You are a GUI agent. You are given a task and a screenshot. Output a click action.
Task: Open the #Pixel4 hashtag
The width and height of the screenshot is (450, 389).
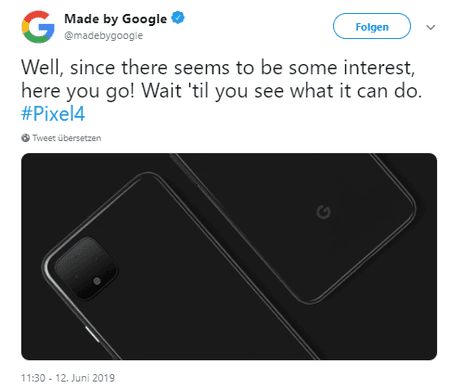[53, 114]
